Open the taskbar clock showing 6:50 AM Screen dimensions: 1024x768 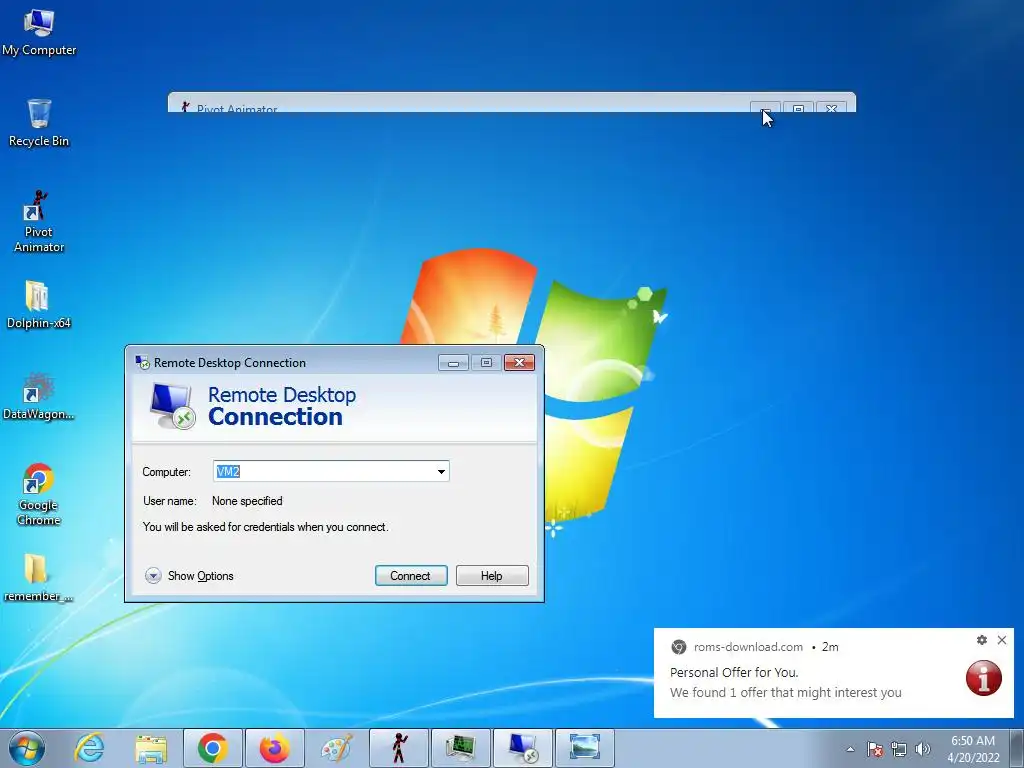tap(973, 749)
